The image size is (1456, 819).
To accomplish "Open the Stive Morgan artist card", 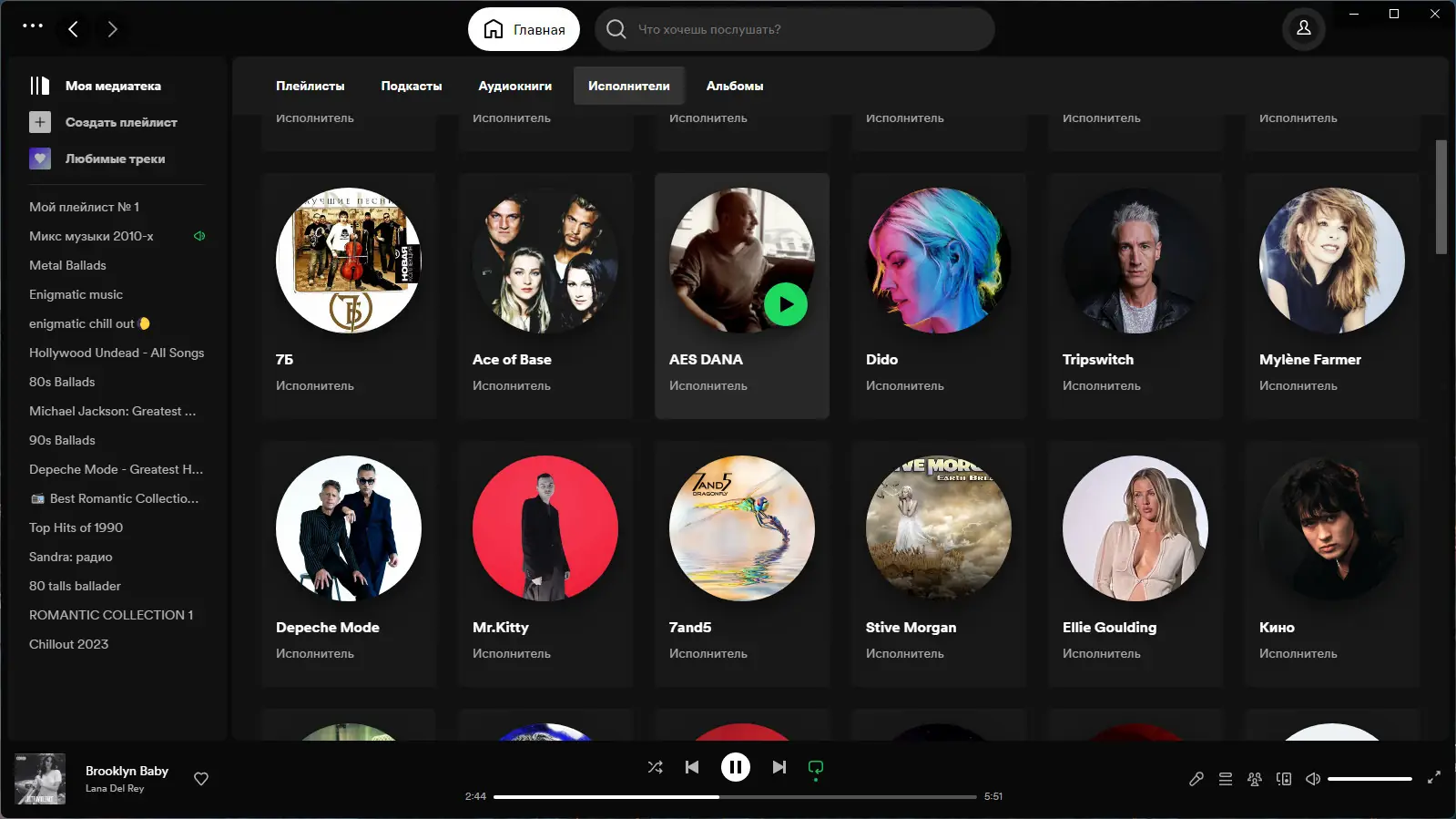I will [x=939, y=564].
